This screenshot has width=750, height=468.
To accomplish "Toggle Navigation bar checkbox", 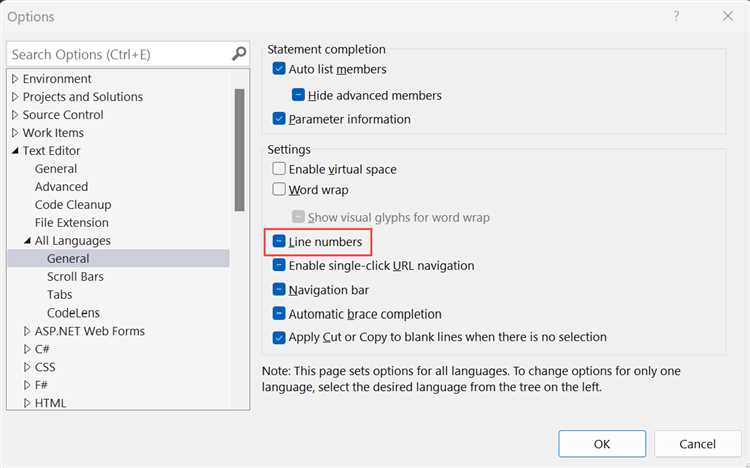I will click(279, 289).
